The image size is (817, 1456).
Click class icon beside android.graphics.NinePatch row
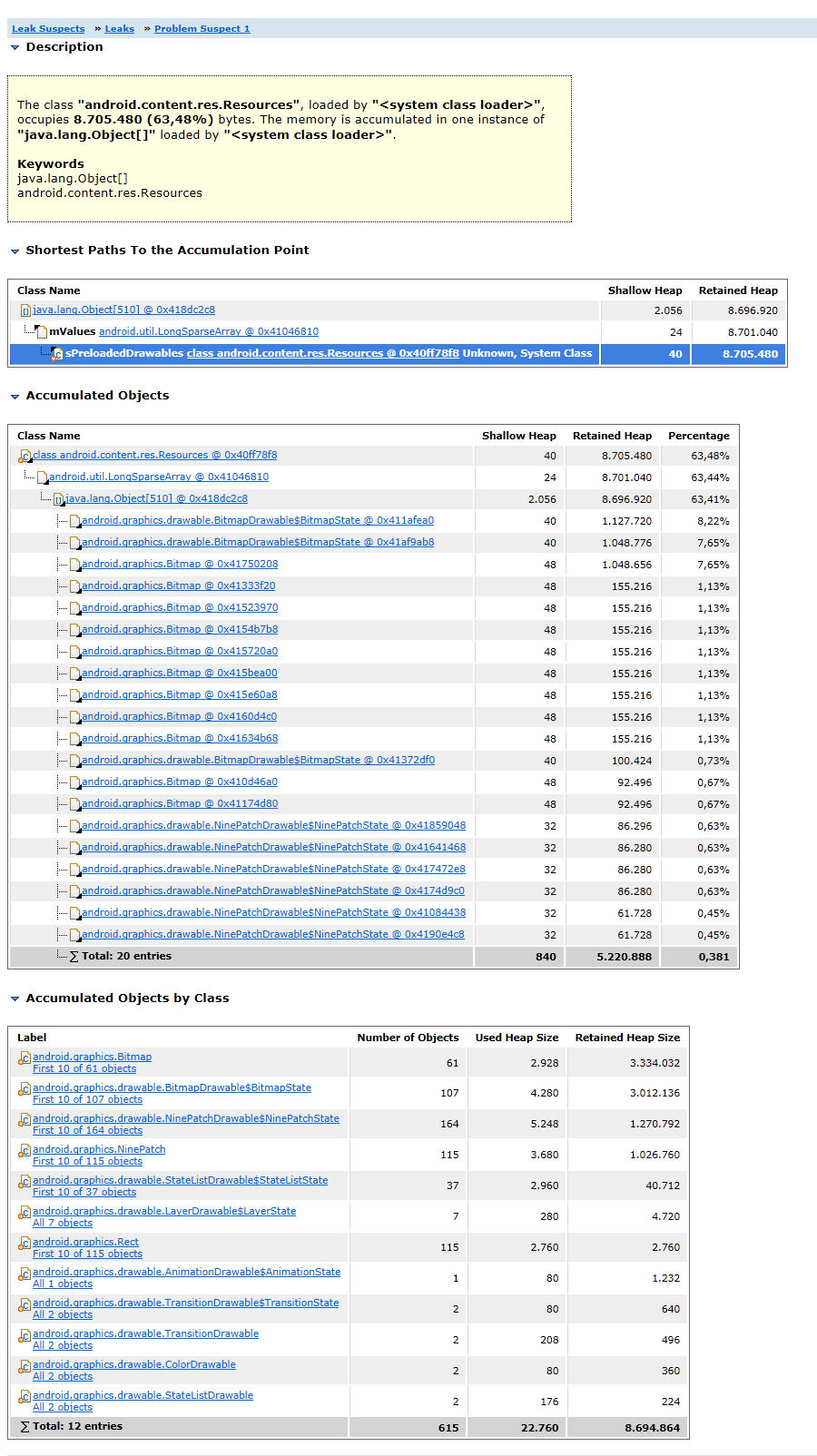25,1151
